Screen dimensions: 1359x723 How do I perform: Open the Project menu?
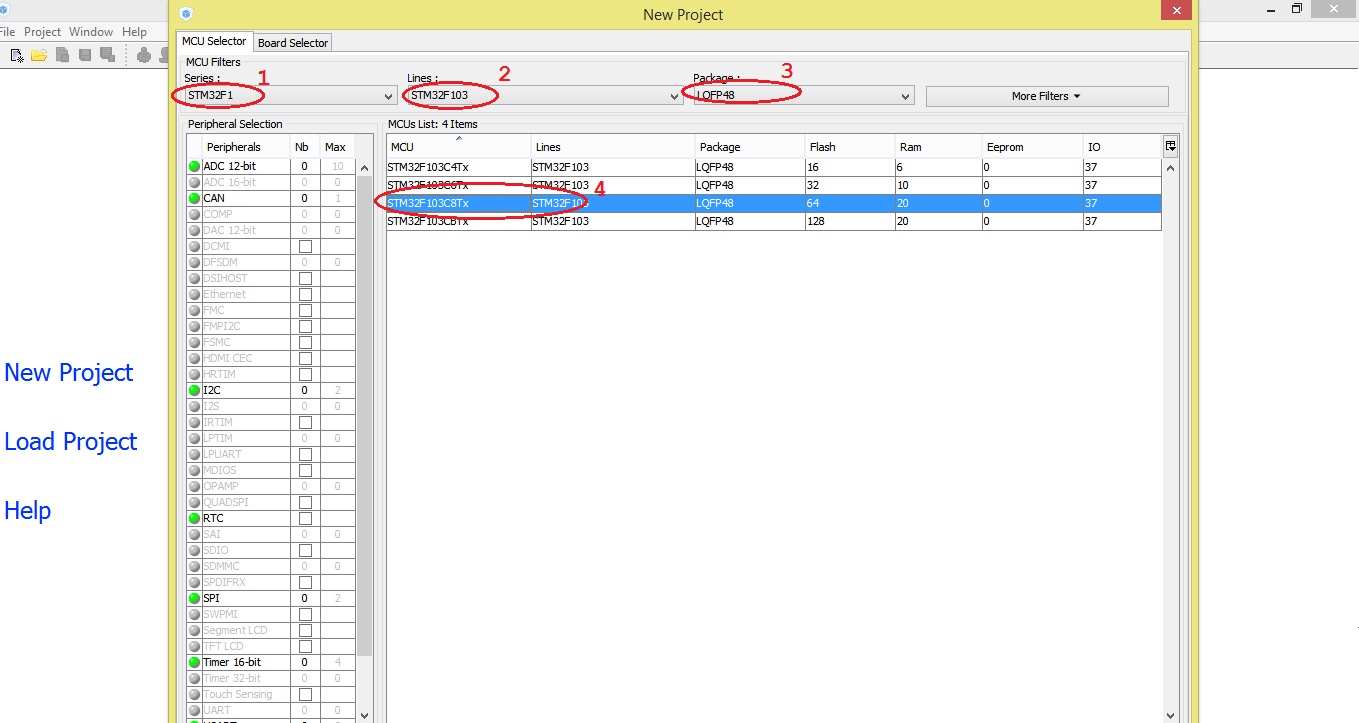click(42, 32)
